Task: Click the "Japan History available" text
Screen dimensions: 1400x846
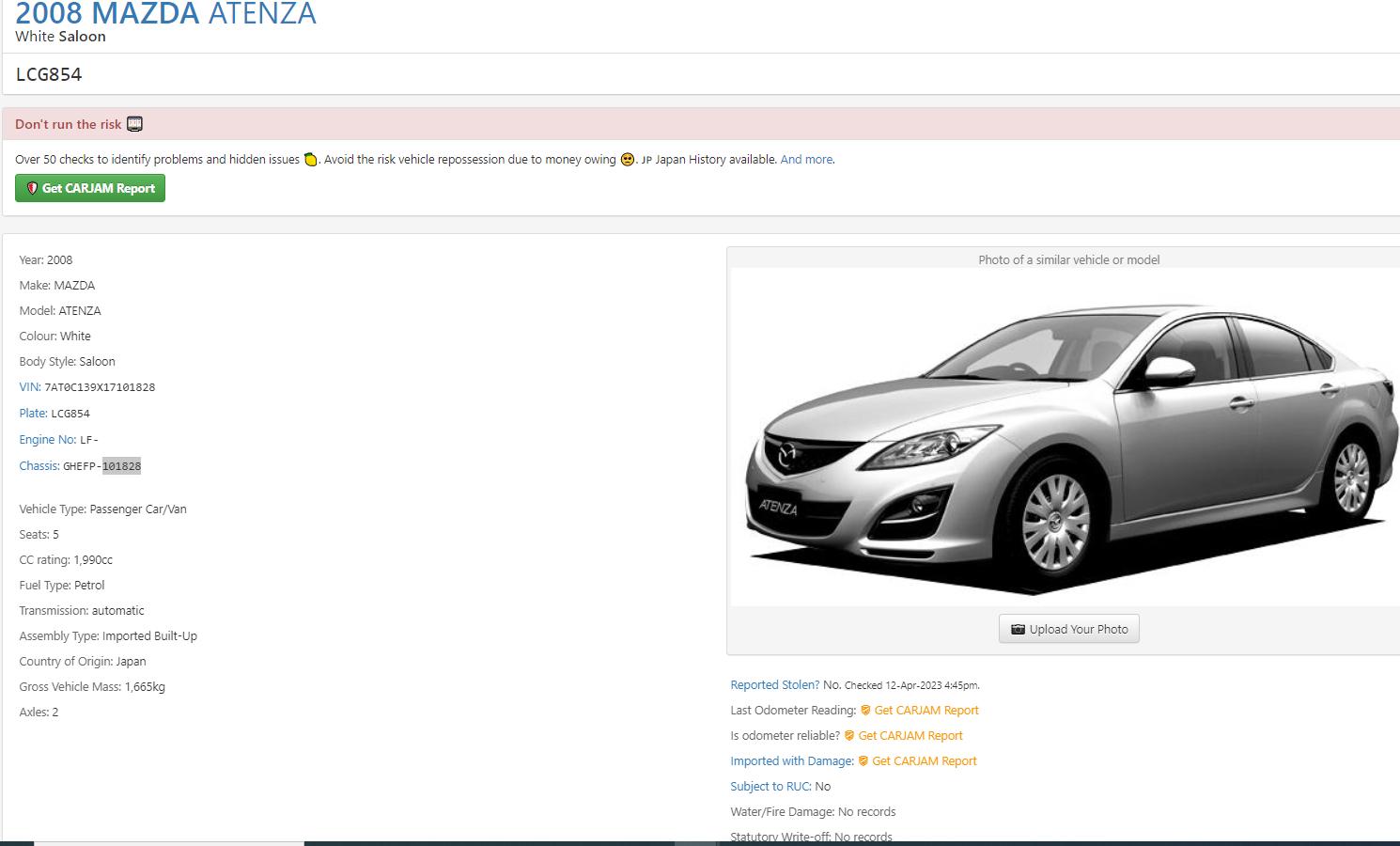Action: point(715,160)
